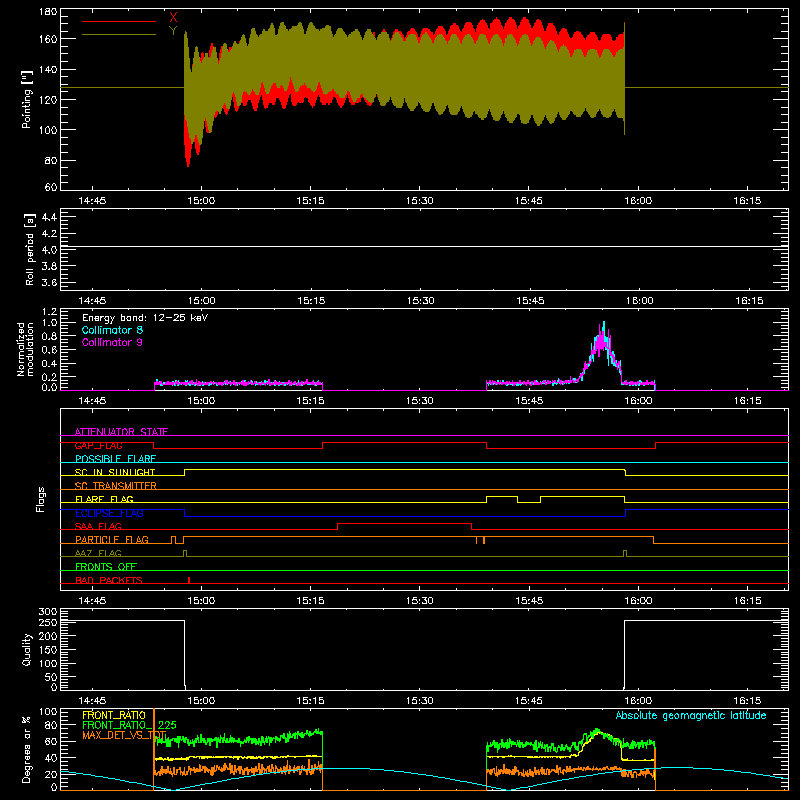Click the 16:00 label under the Flags plot

click(x=638, y=601)
